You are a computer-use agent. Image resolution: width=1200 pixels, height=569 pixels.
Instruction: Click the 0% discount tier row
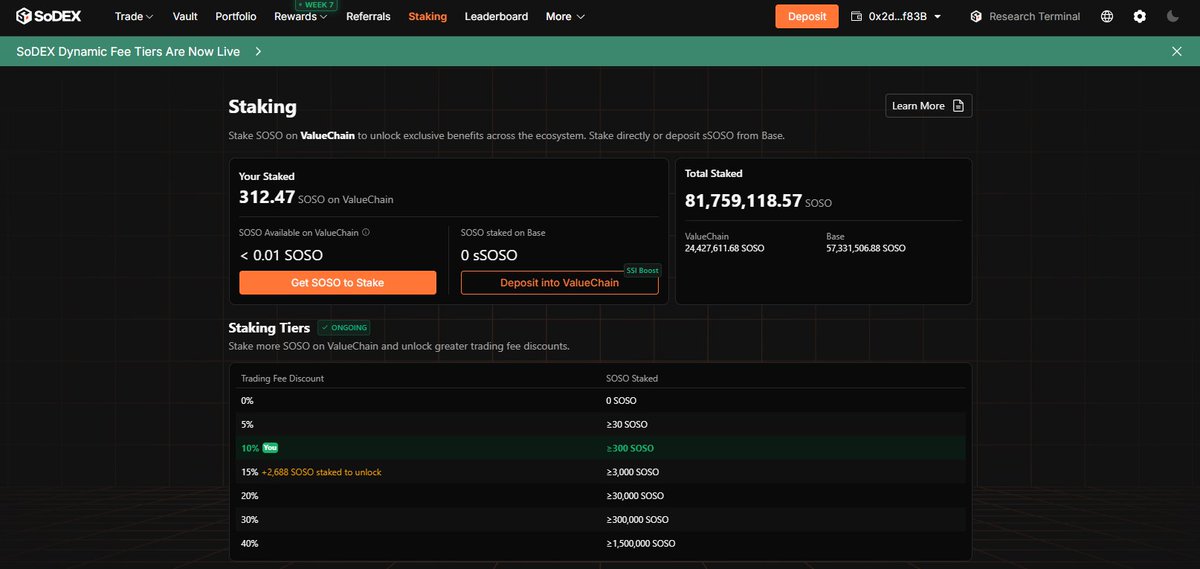pos(600,400)
